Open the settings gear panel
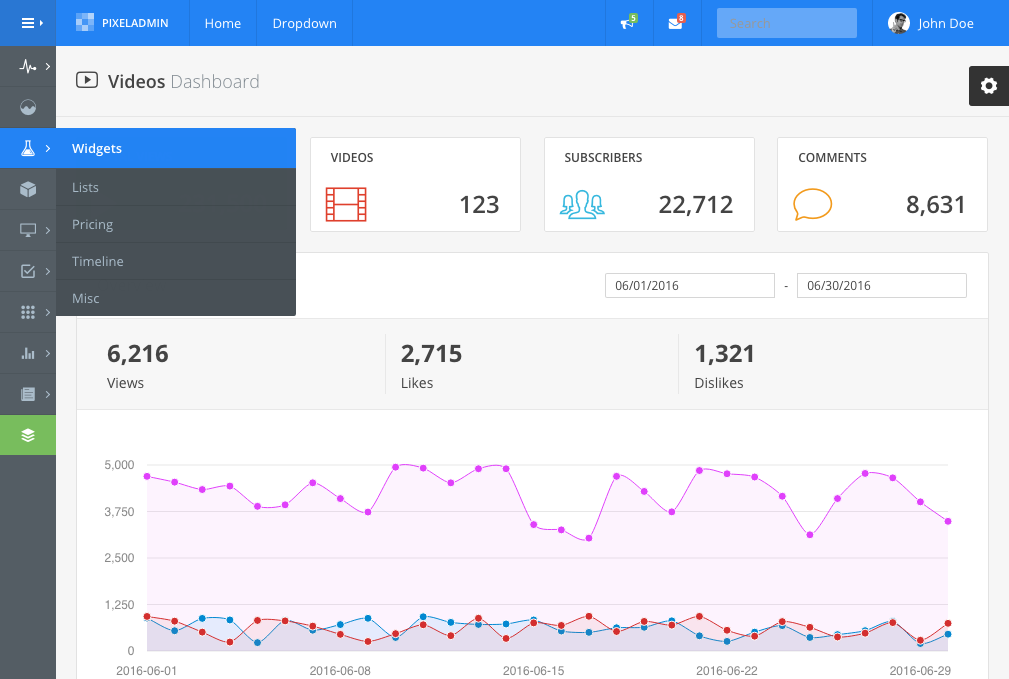The width and height of the screenshot is (1009, 679). tap(988, 86)
